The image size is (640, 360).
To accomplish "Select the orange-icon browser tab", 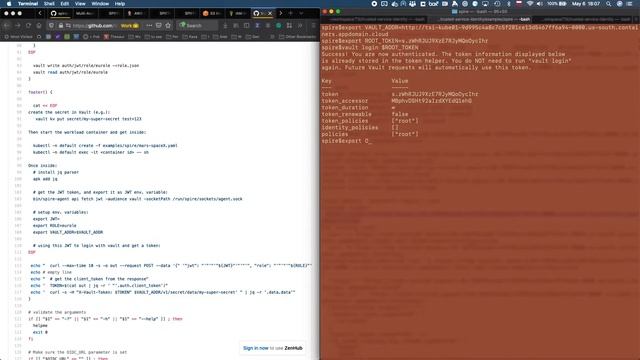I will click(x=212, y=13).
